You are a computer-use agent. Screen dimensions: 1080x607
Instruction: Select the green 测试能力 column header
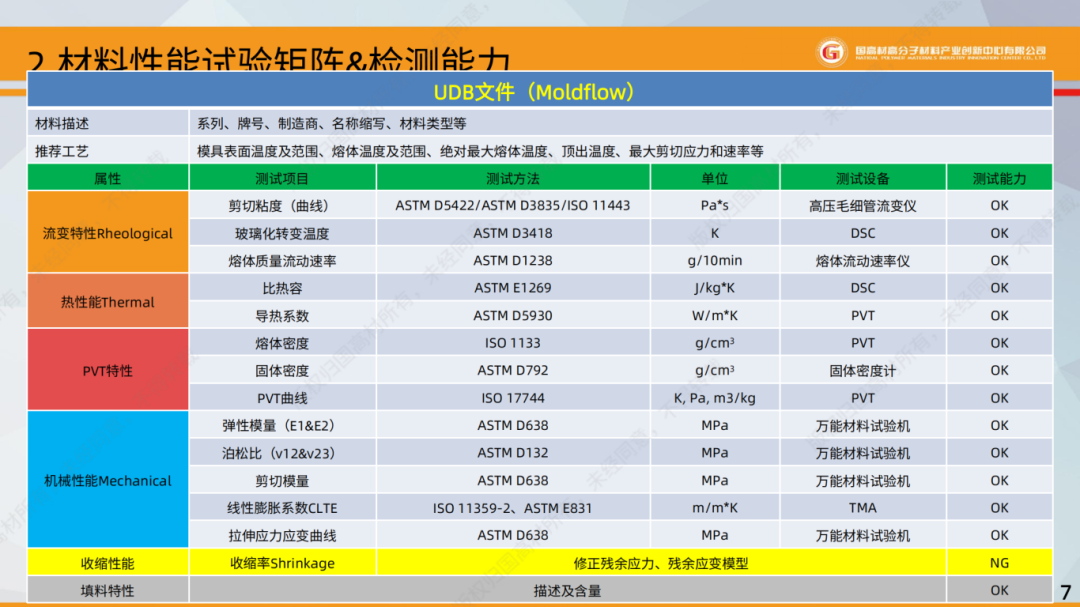(x=999, y=176)
